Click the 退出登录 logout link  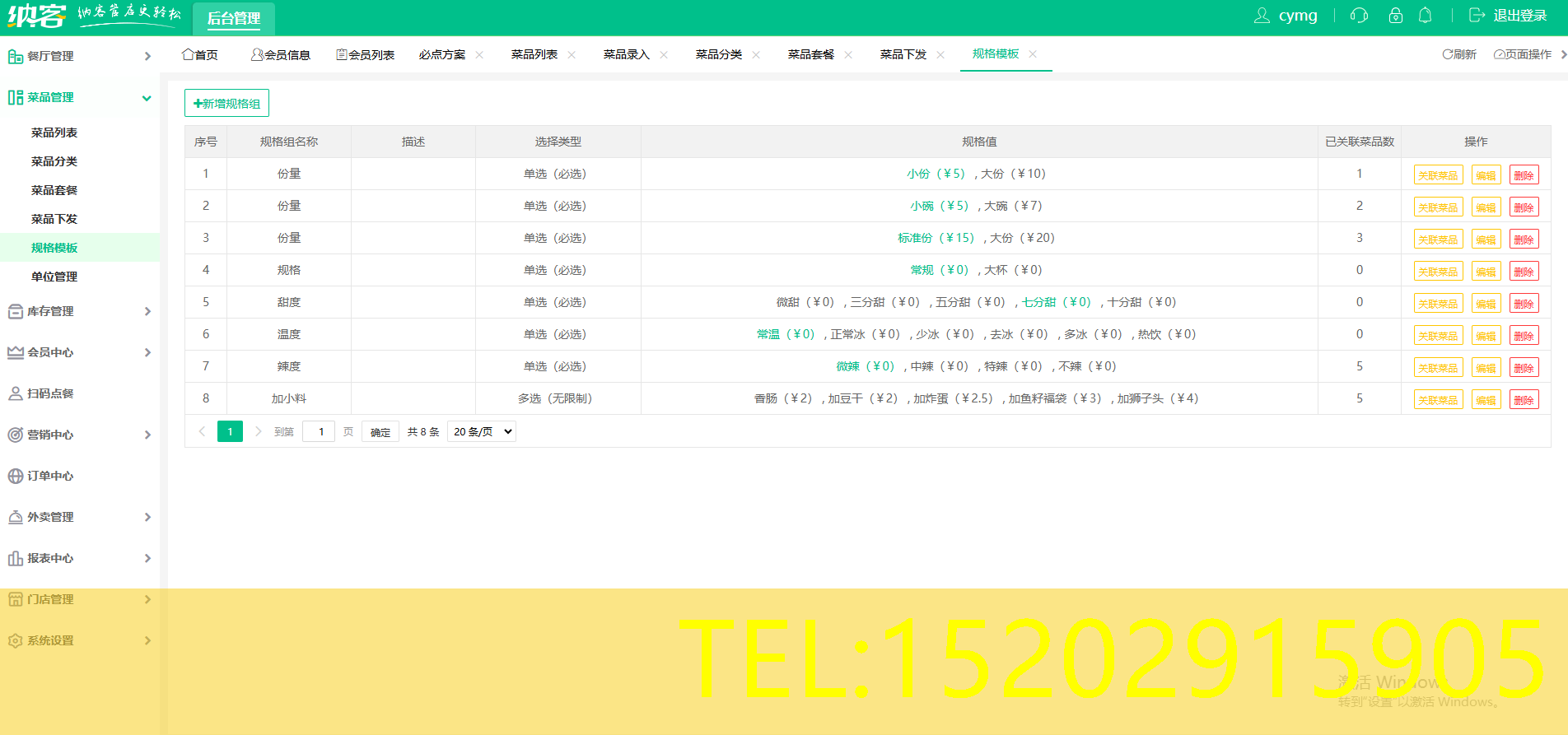pyautogui.click(x=1509, y=16)
